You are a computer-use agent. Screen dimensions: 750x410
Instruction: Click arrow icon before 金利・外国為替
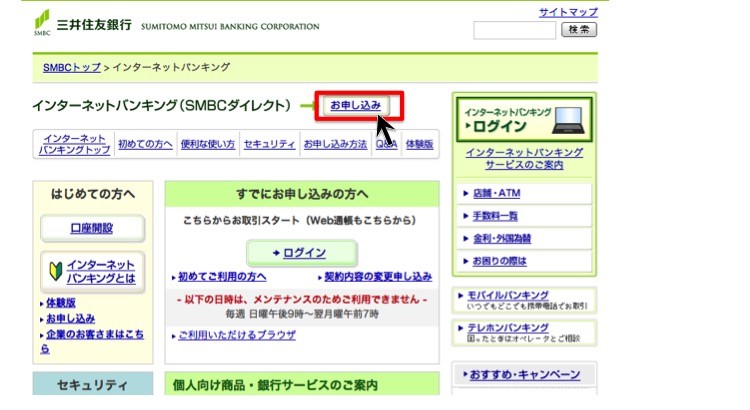pyautogui.click(x=465, y=239)
